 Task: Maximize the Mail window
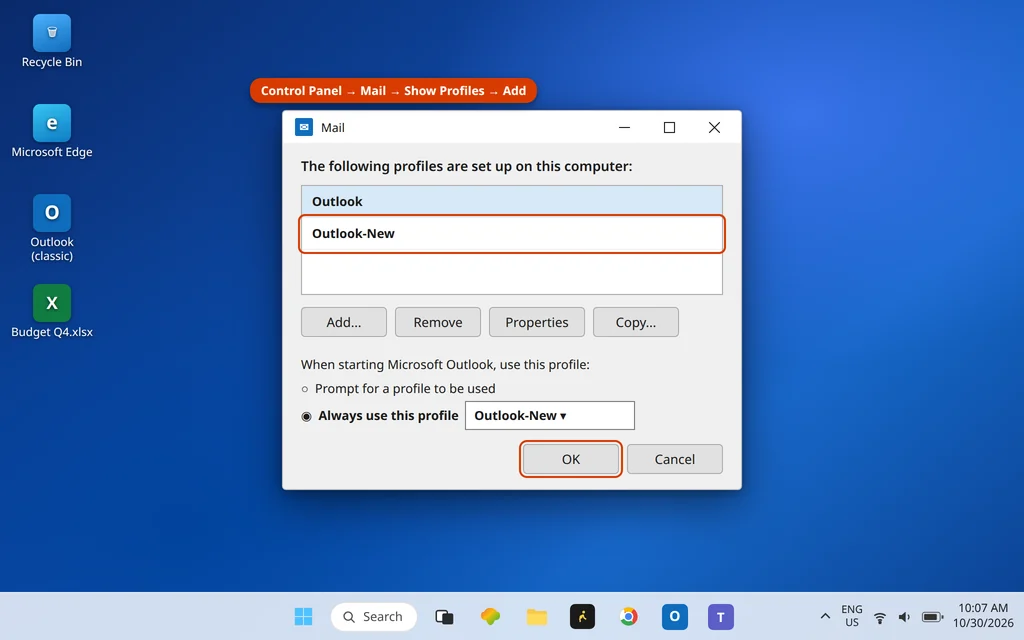coord(669,127)
